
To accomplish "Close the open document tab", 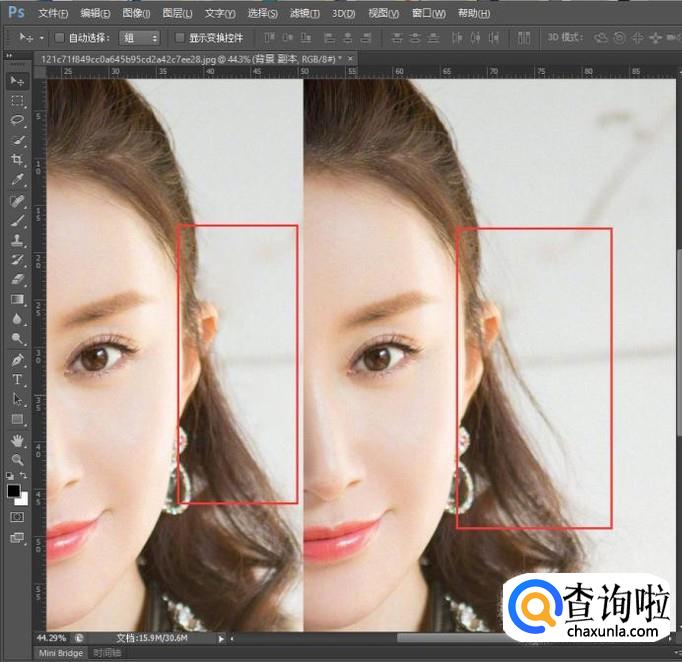I will pos(351,58).
